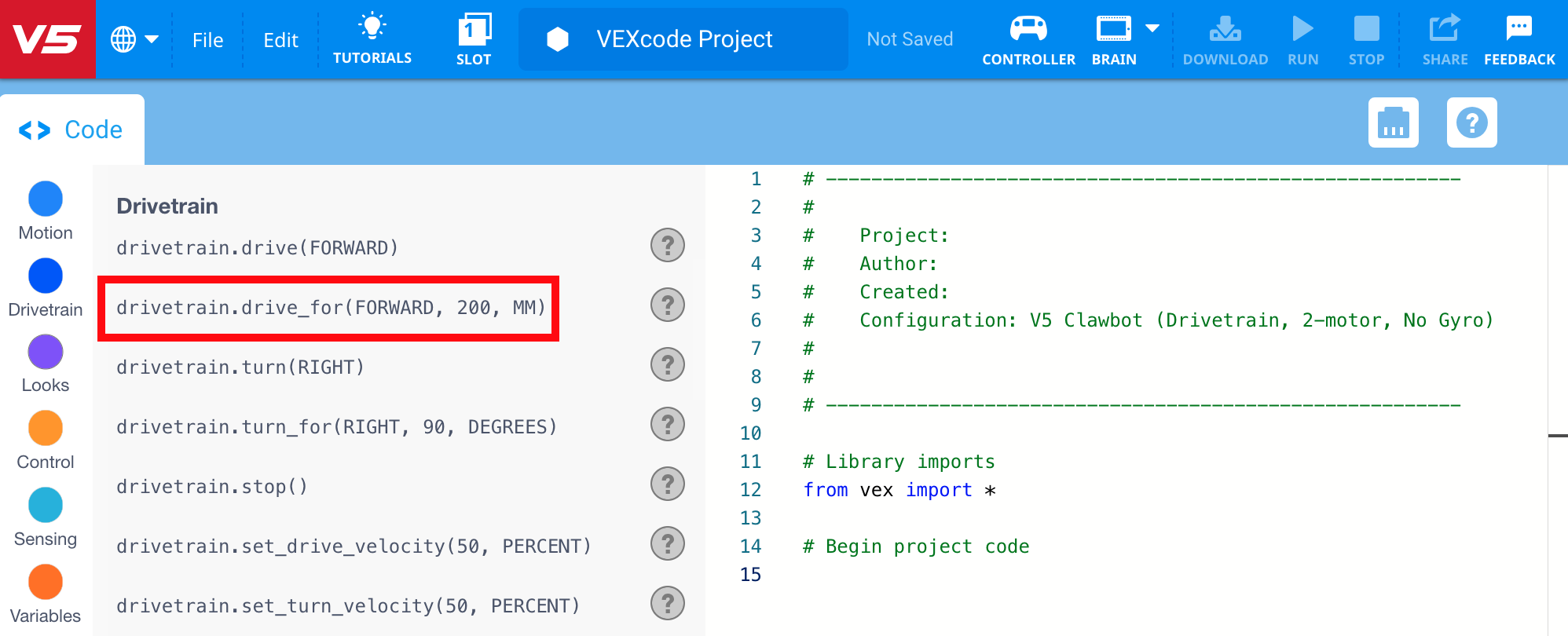The width and height of the screenshot is (1568, 636).
Task: Open the Edit menu
Action: (280, 40)
